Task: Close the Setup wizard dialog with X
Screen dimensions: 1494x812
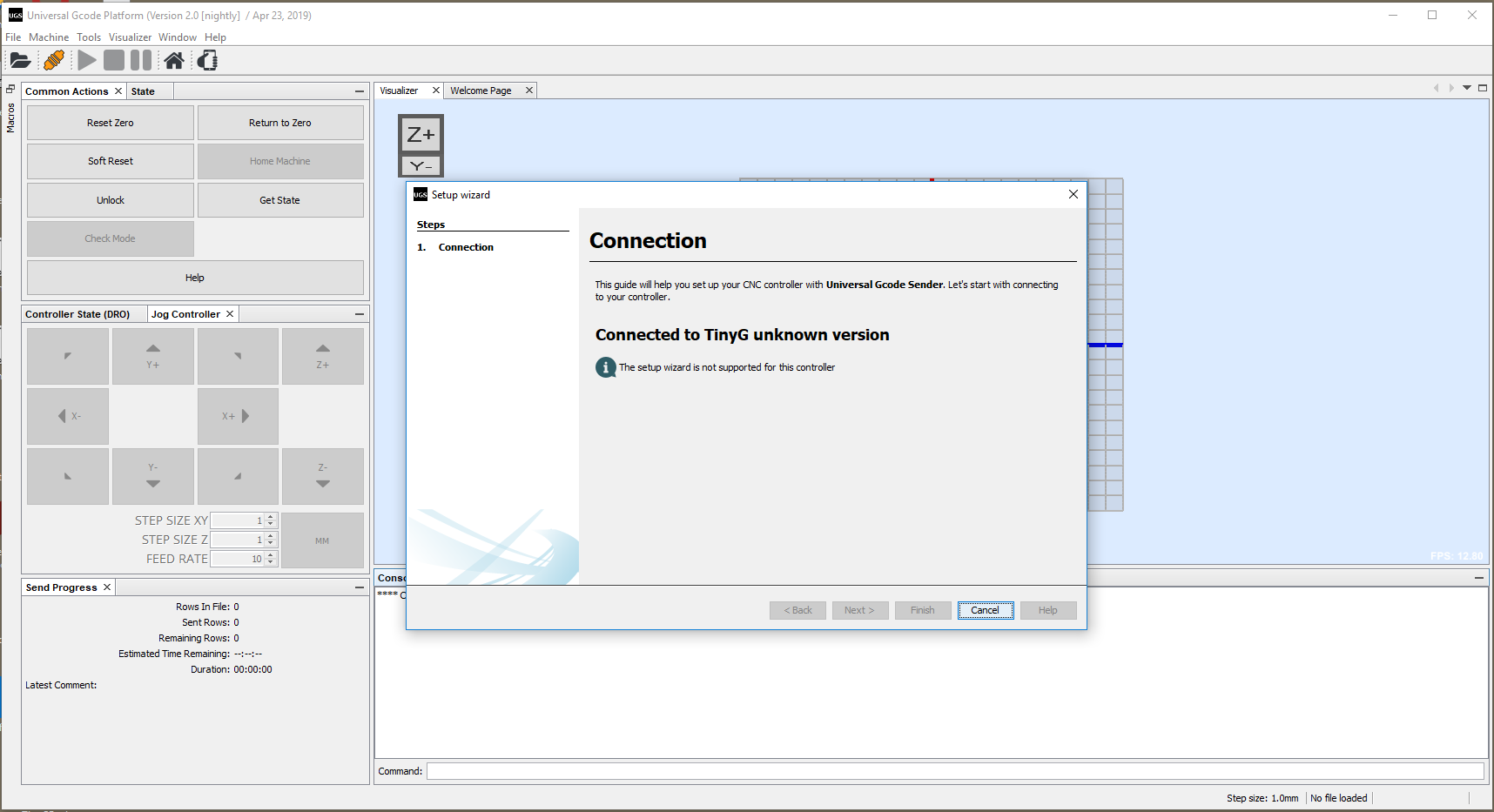Action: click(1073, 194)
